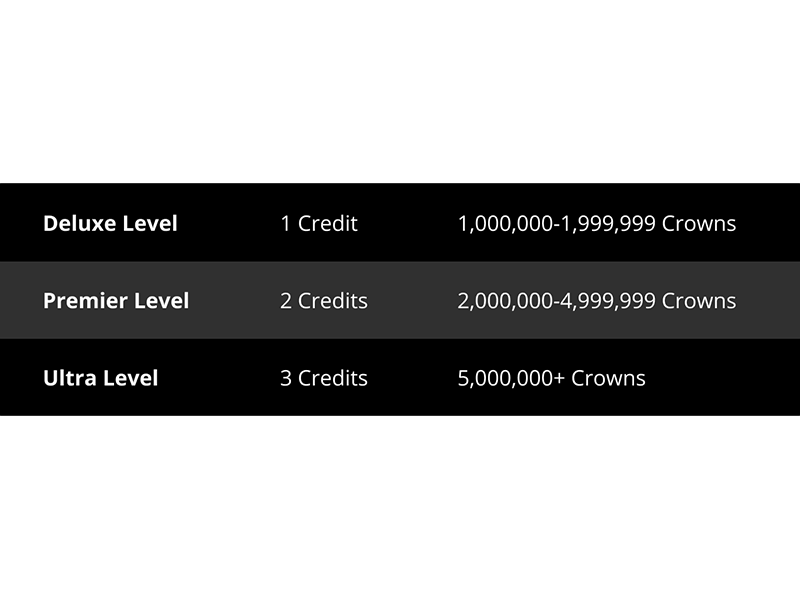
Task: Select the Premier Level label
Action: 116,301
